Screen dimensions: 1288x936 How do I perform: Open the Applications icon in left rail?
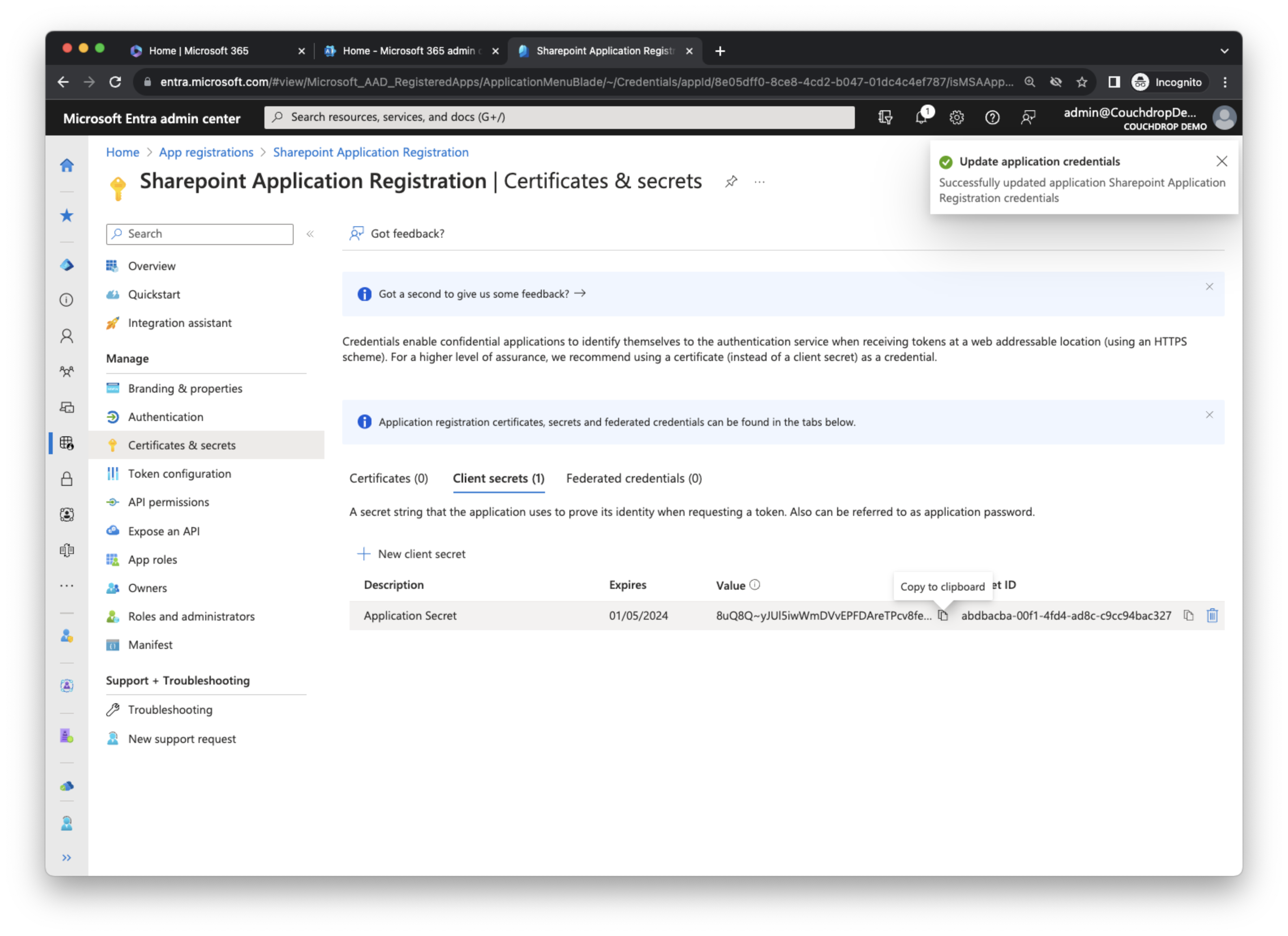tap(67, 443)
